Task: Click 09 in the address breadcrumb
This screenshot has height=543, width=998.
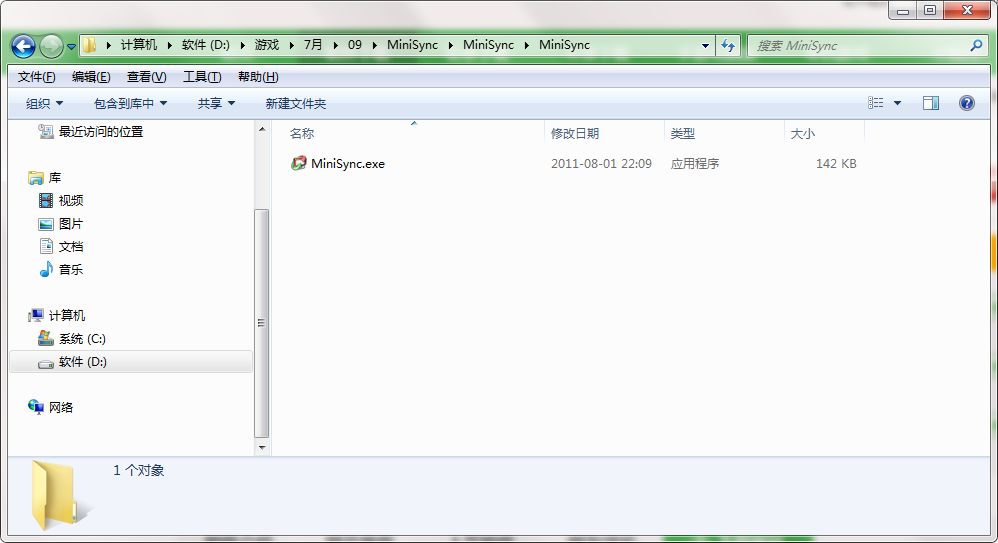Action: (355, 45)
